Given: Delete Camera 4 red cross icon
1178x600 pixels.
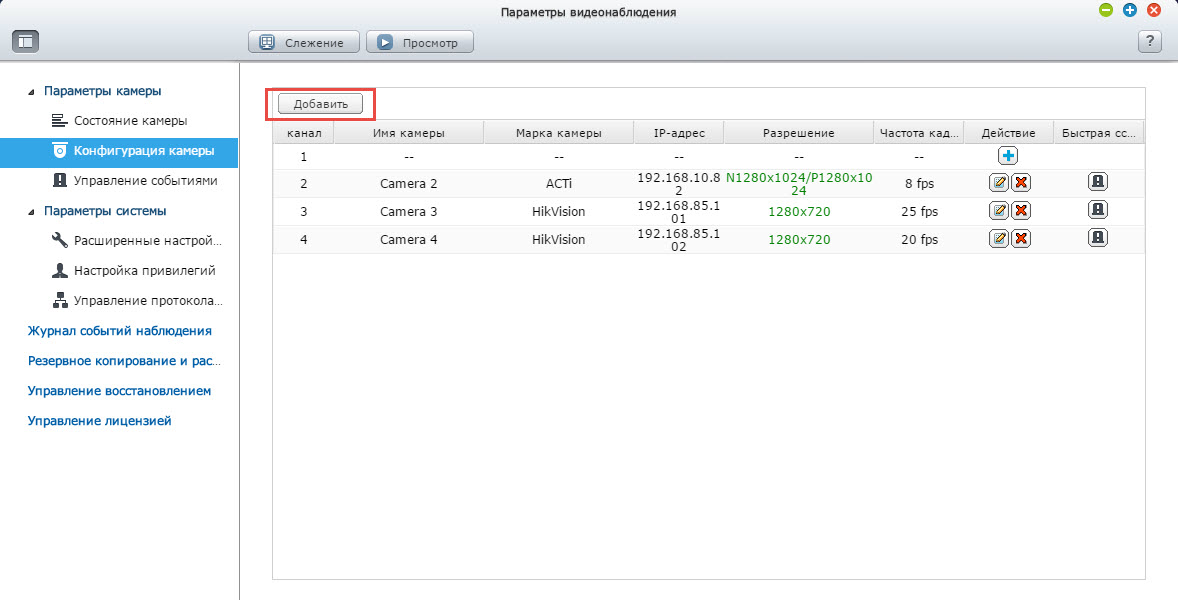Looking at the screenshot, I should [x=1020, y=238].
